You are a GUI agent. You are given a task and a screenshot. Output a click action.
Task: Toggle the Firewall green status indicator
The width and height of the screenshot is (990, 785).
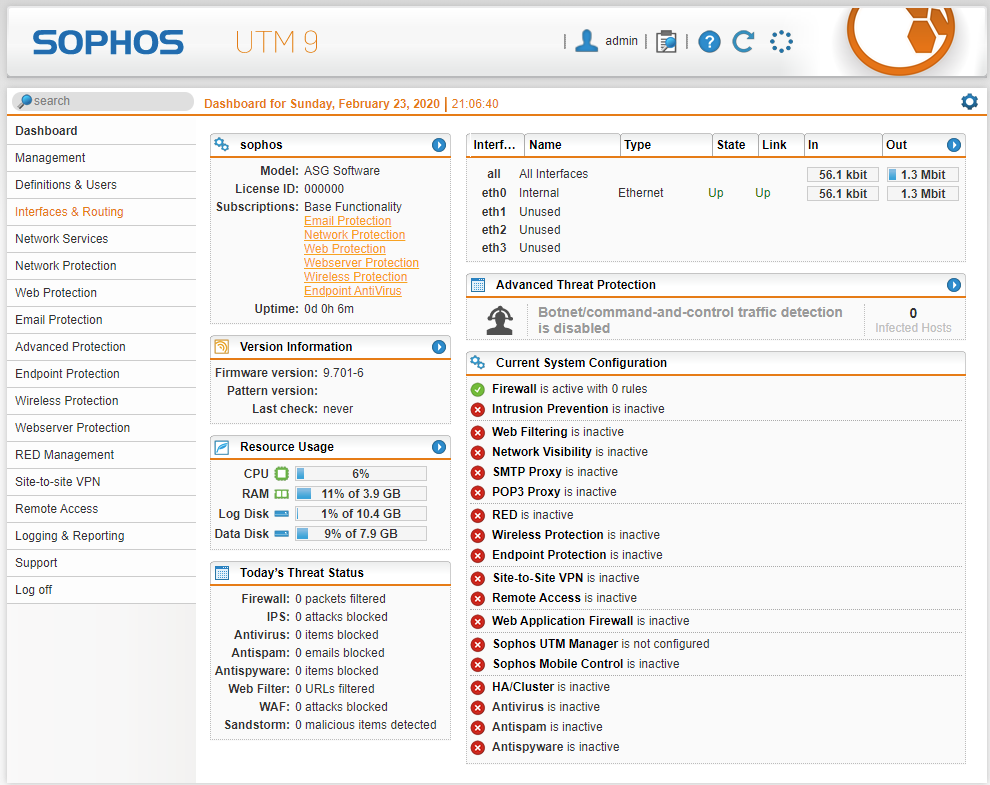[x=477, y=389]
